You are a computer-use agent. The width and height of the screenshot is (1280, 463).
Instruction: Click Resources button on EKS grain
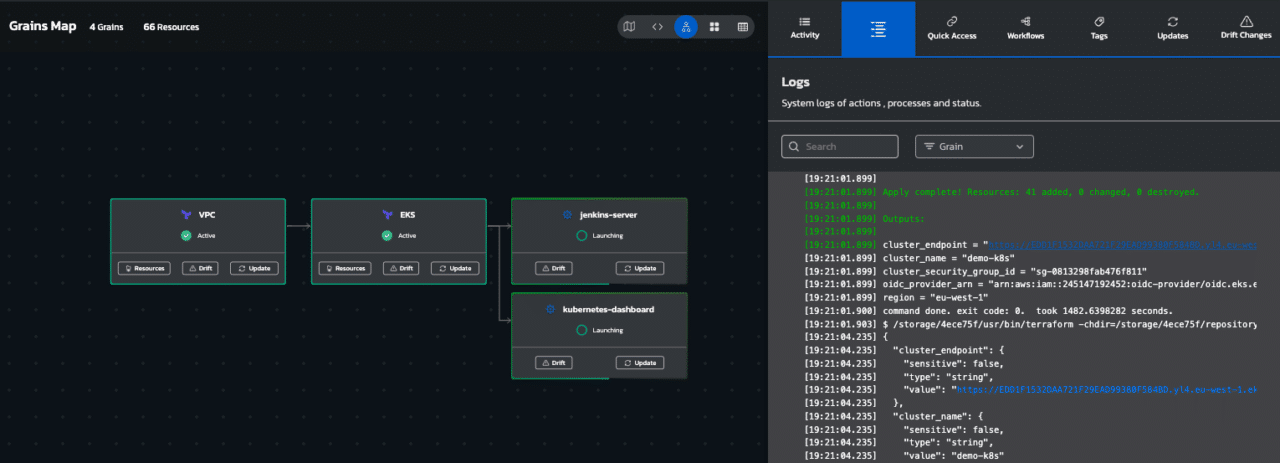pos(345,268)
